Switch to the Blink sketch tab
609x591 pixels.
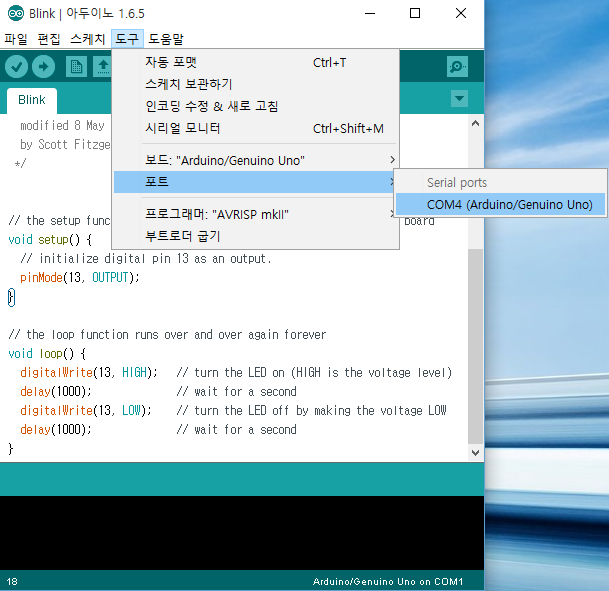click(32, 100)
